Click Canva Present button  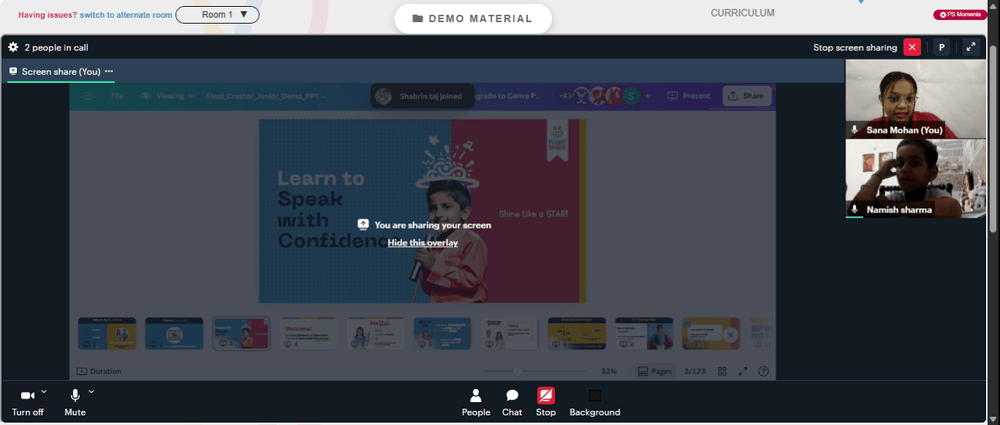click(x=688, y=96)
